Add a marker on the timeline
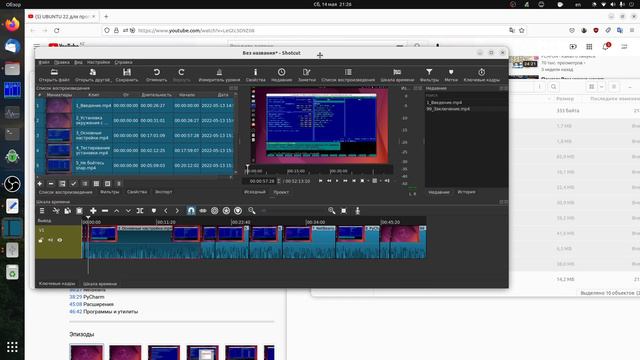 coord(154,211)
